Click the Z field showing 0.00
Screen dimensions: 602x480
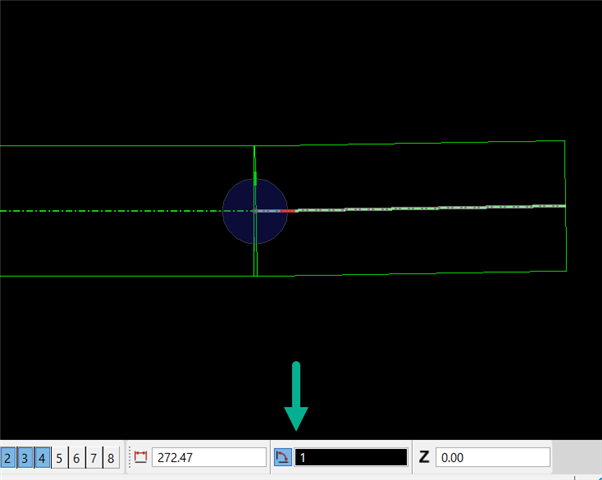(x=493, y=457)
